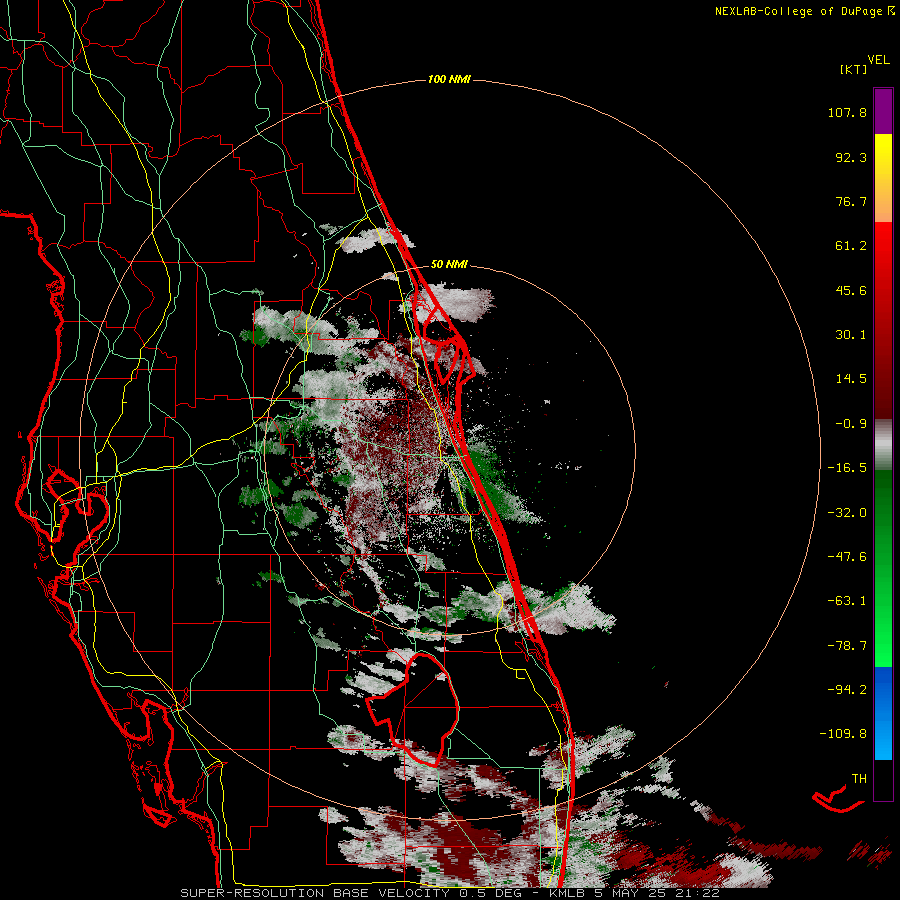Click the 100 NMI range ring label
The width and height of the screenshot is (900, 900).
coord(449,79)
